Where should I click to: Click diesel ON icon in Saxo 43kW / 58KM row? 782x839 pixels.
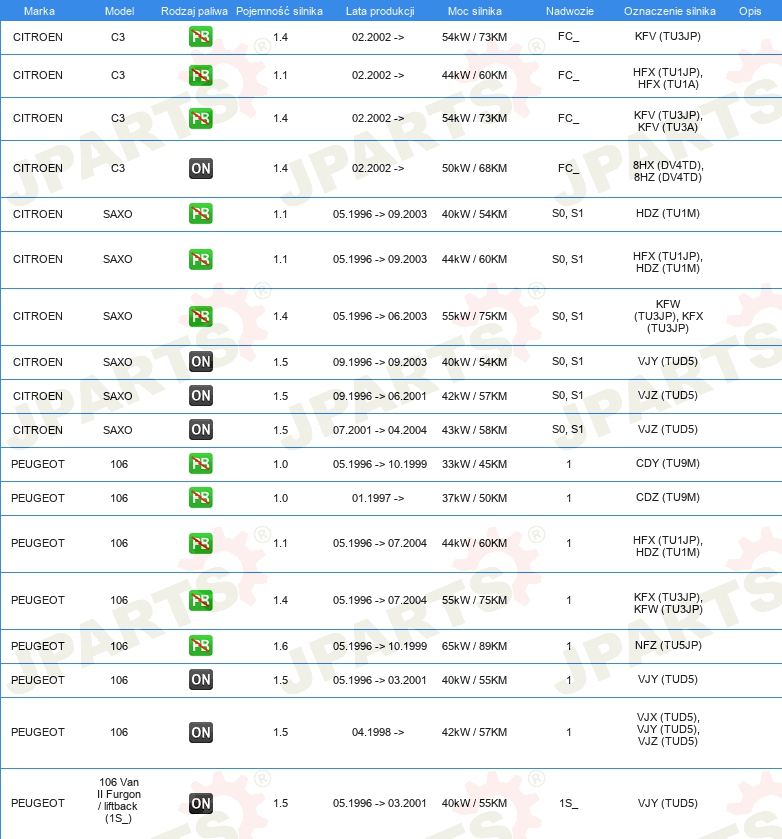(201, 430)
